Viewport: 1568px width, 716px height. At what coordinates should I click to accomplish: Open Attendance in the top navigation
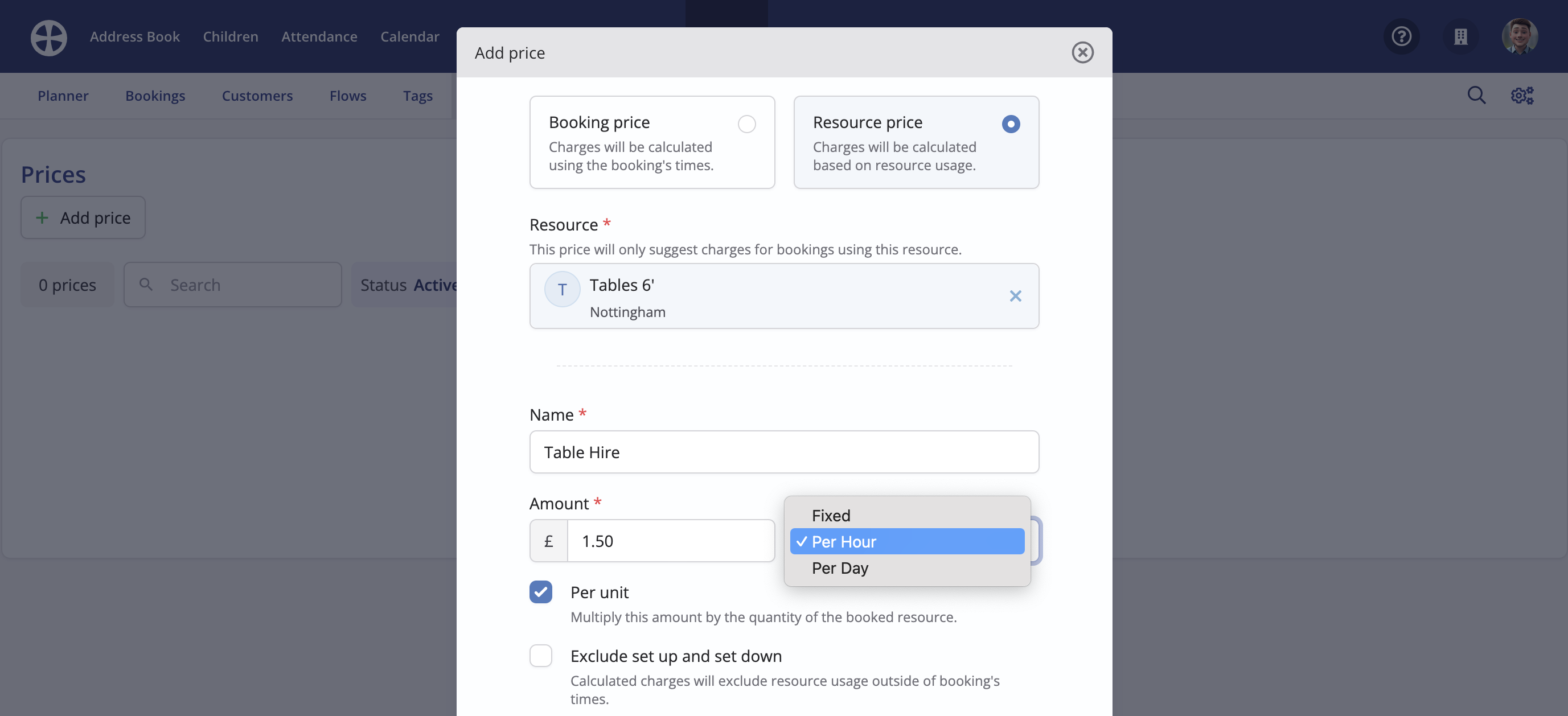(319, 36)
